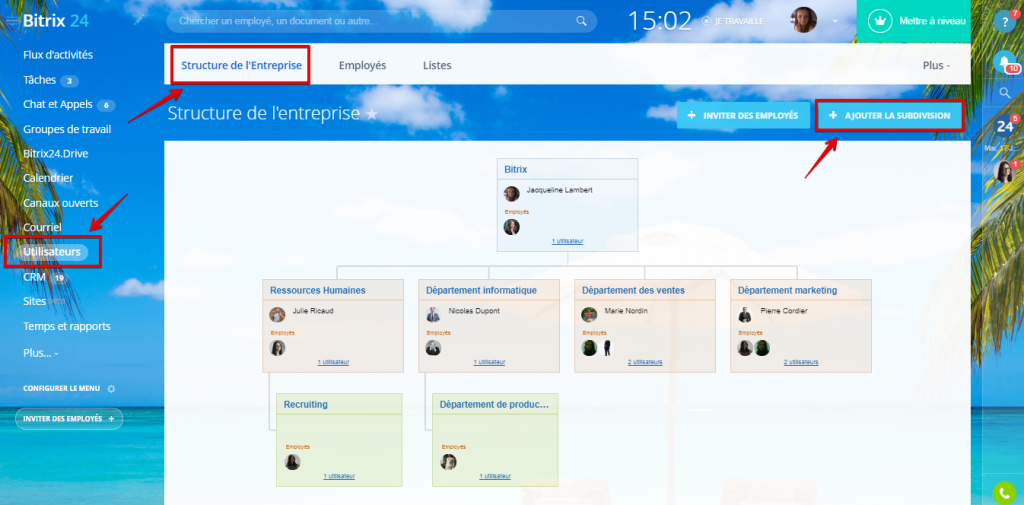
Task: Open Chat et Appels in left menu
Action: tap(57, 105)
